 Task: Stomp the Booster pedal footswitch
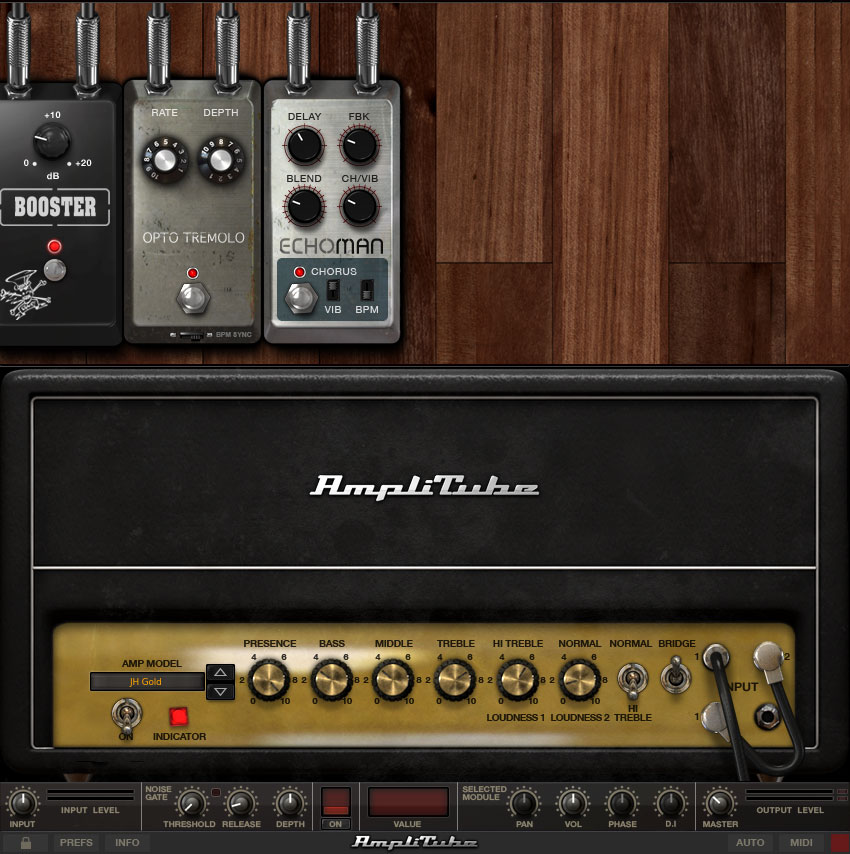click(x=54, y=270)
